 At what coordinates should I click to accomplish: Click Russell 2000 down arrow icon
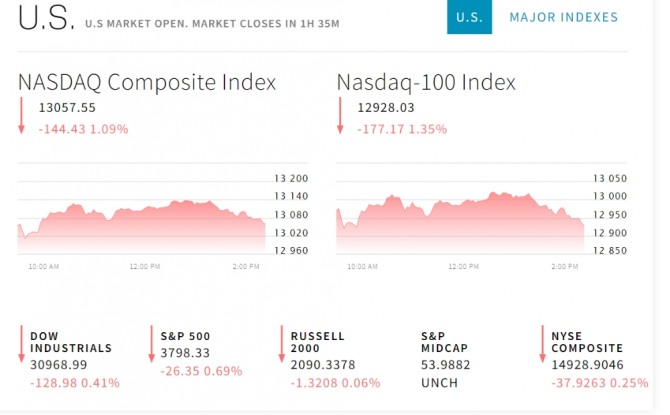click(281, 345)
